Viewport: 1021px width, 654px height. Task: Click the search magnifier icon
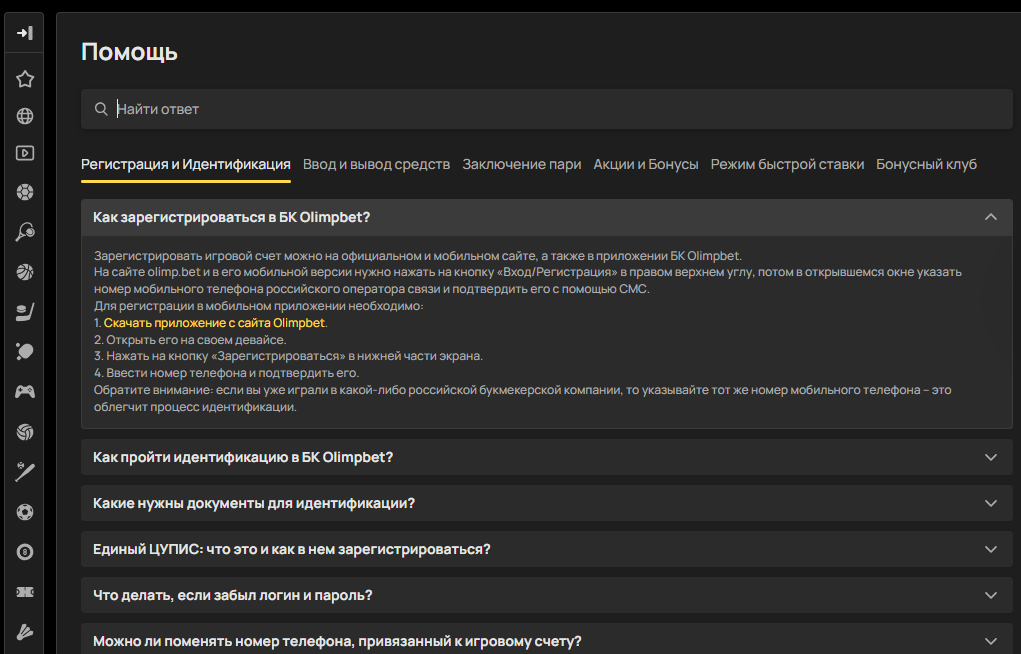pyautogui.click(x=101, y=109)
